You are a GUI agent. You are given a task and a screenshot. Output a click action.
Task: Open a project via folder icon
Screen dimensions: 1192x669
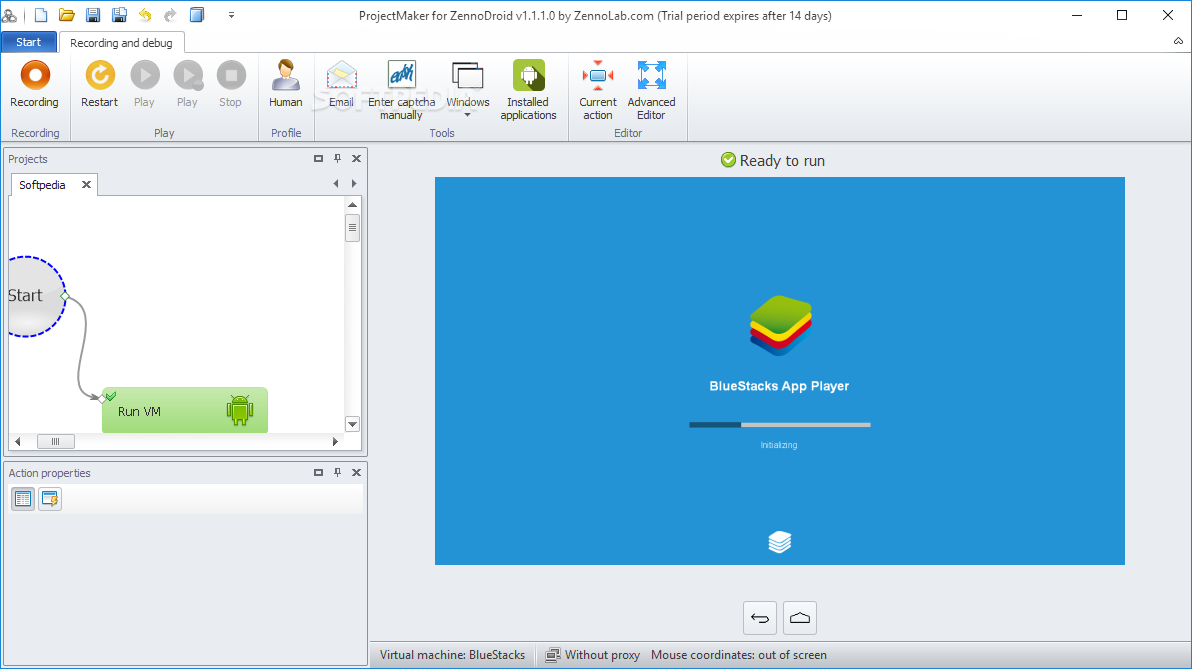point(67,14)
